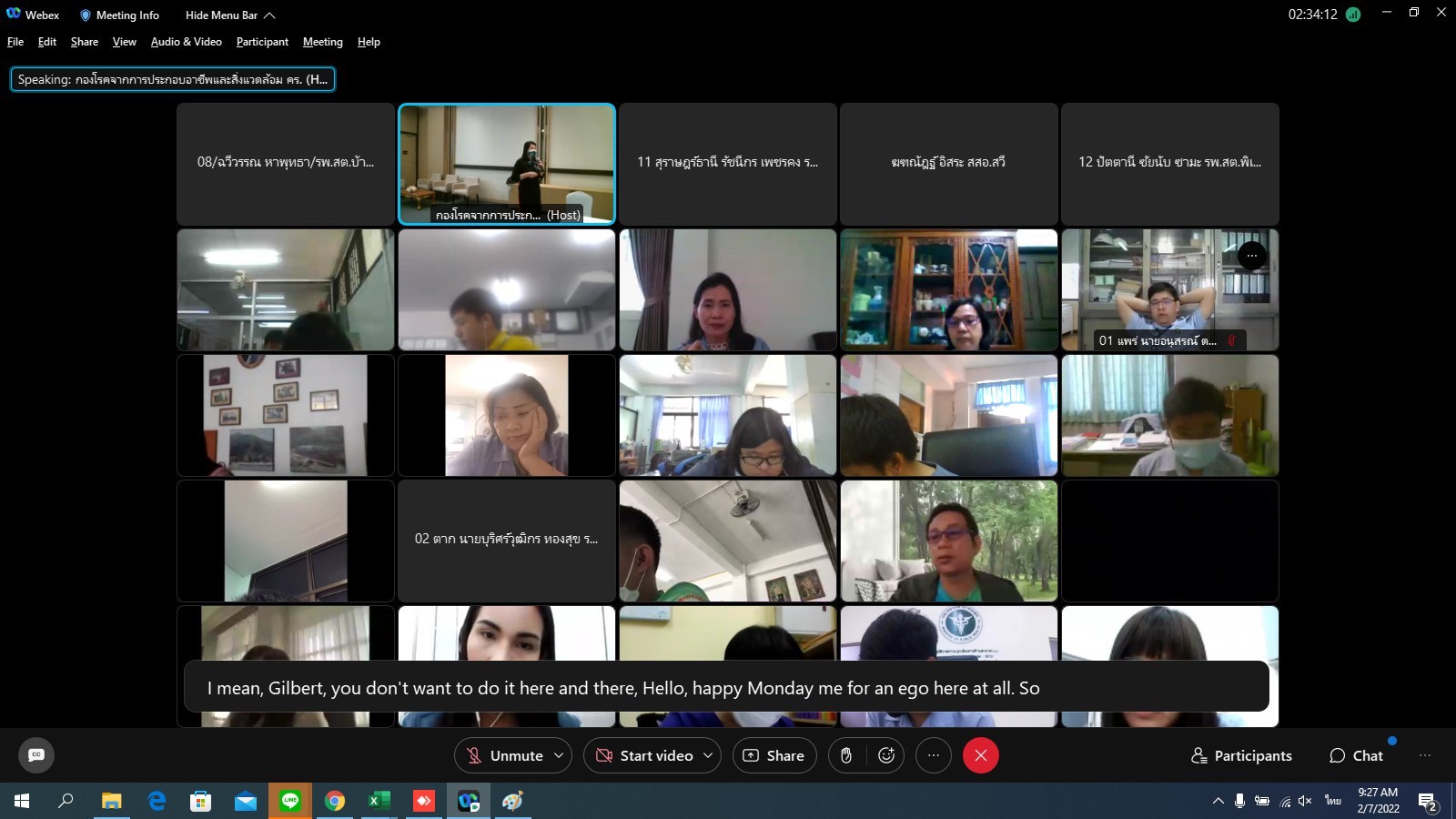Unmute the microphone
This screenshot has width=1456, height=819.
click(x=505, y=755)
